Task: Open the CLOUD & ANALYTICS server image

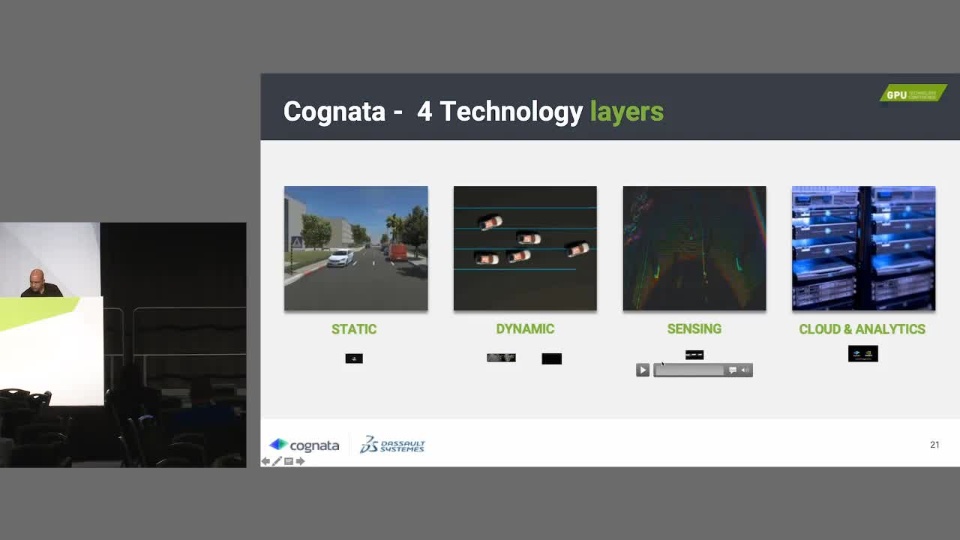Action: click(x=863, y=248)
